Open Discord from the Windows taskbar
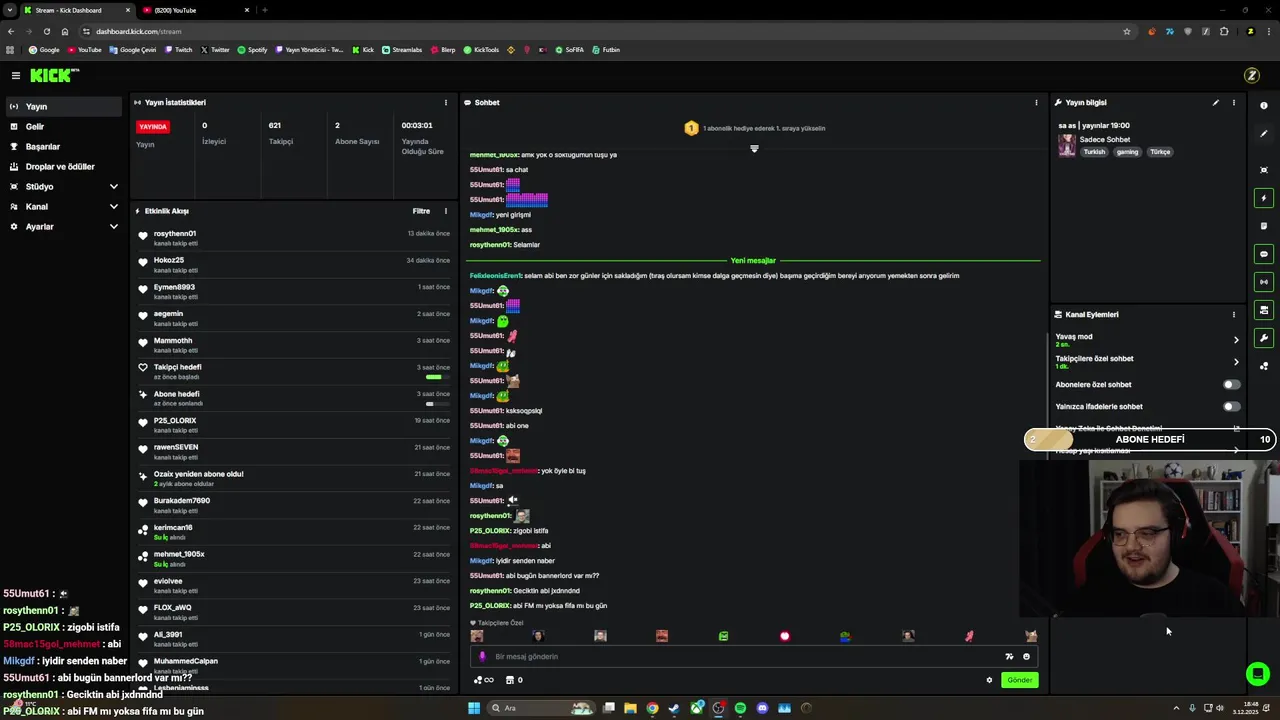1280x720 pixels. (x=762, y=708)
